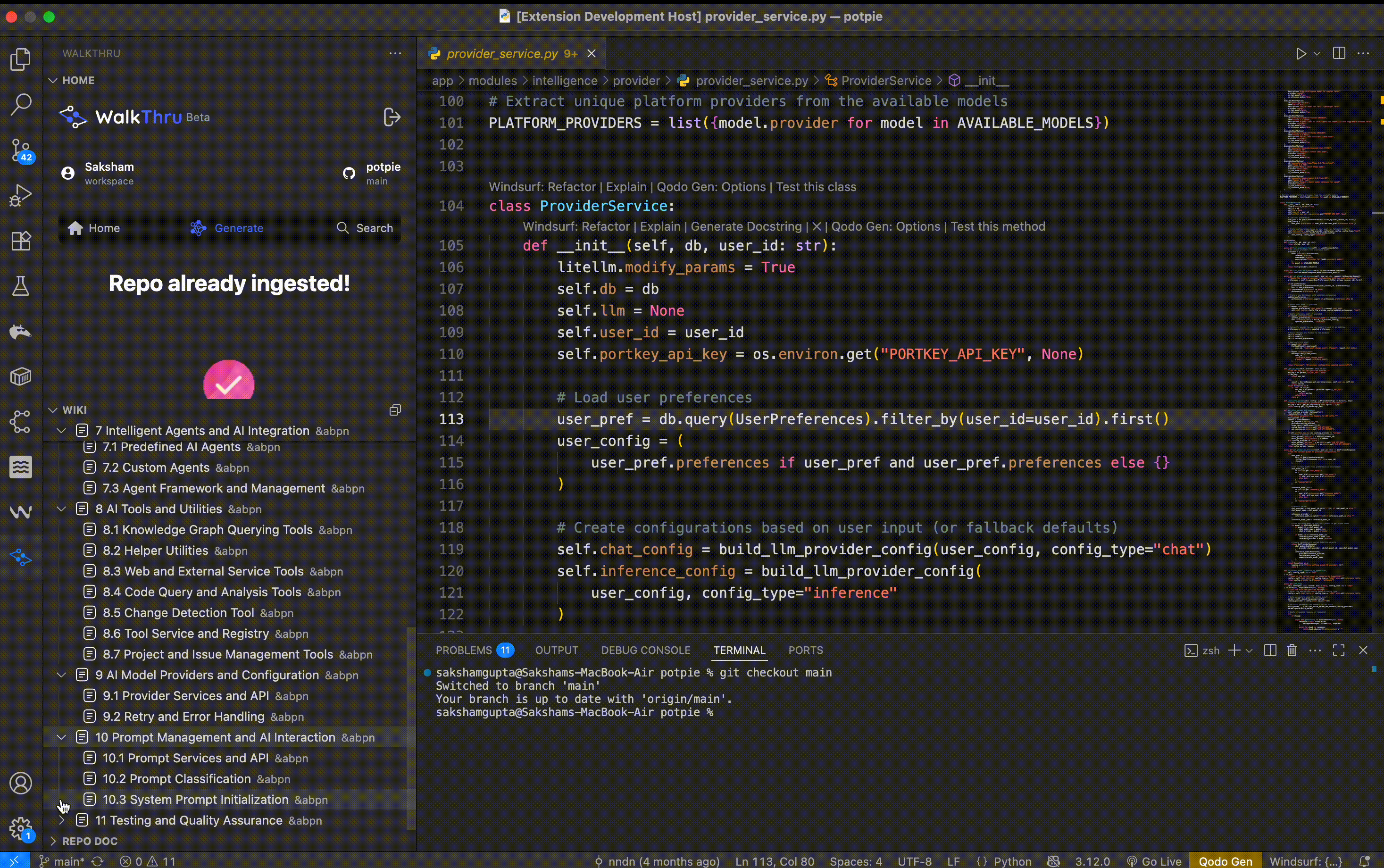Synchronize changes icon in status bar
The width and height of the screenshot is (1384, 868).
(98, 861)
